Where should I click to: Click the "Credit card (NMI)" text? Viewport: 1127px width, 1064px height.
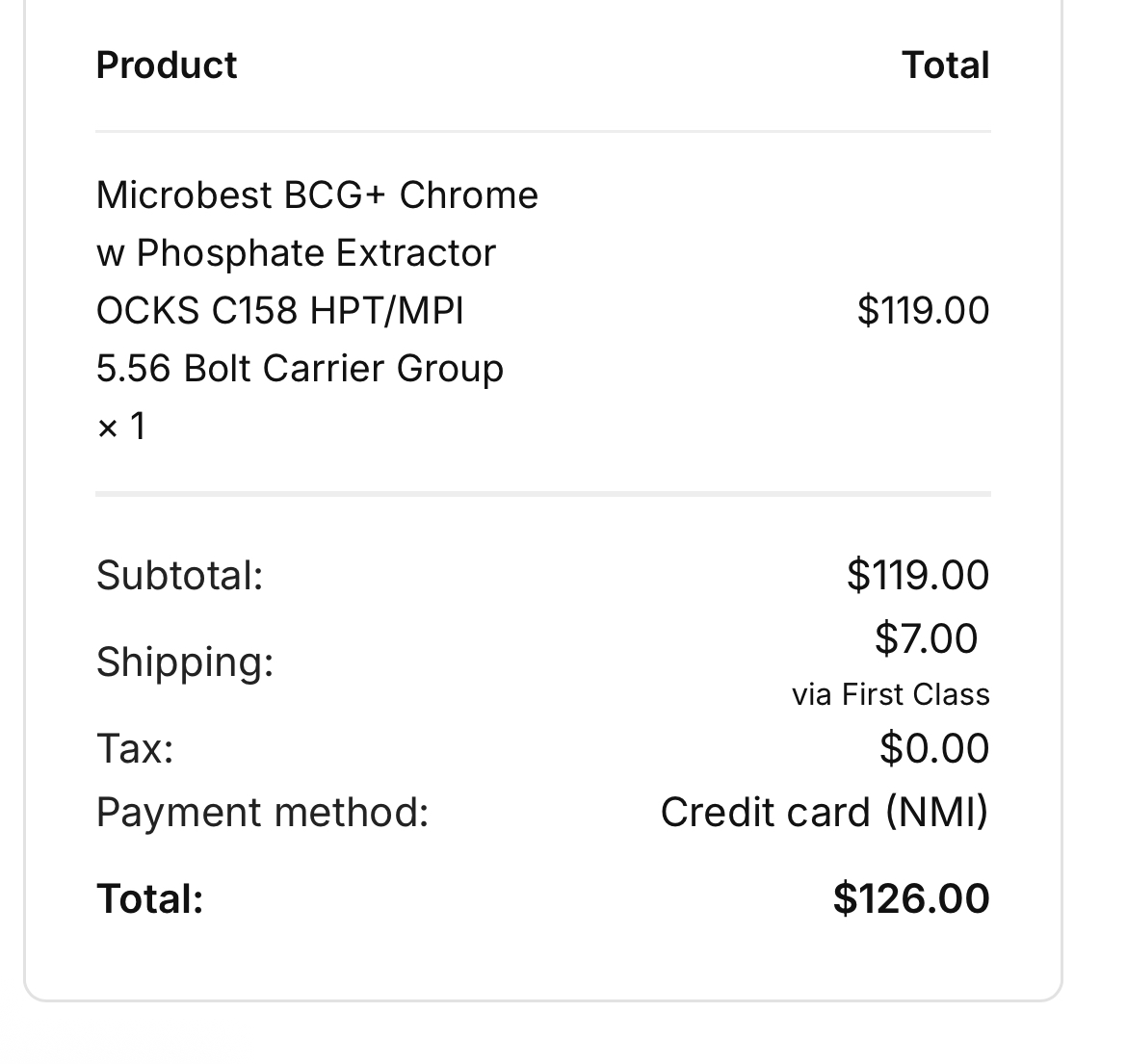(825, 812)
